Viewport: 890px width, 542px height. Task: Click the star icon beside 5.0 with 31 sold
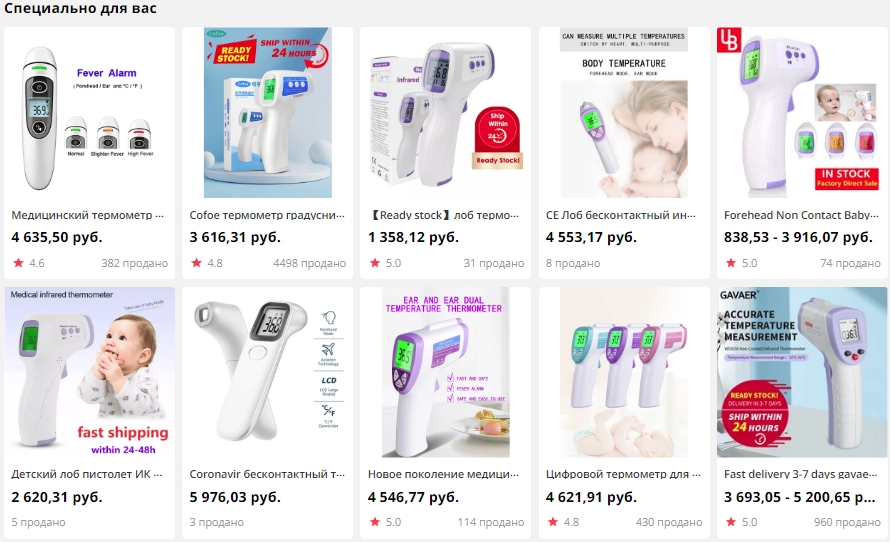coord(375,263)
